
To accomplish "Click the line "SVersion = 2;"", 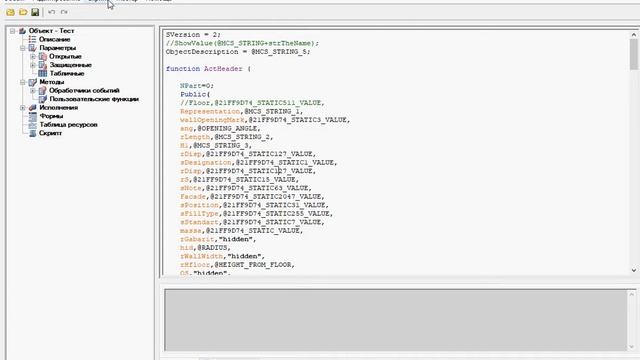I will pyautogui.click(x=193, y=35).
